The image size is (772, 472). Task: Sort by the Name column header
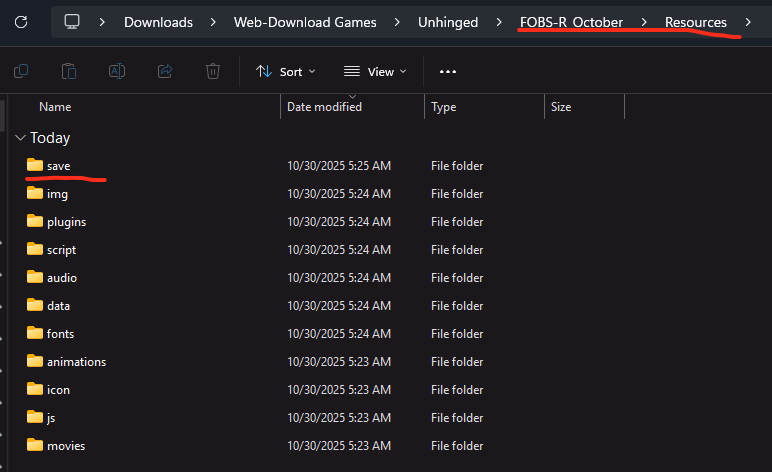pyautogui.click(x=55, y=106)
